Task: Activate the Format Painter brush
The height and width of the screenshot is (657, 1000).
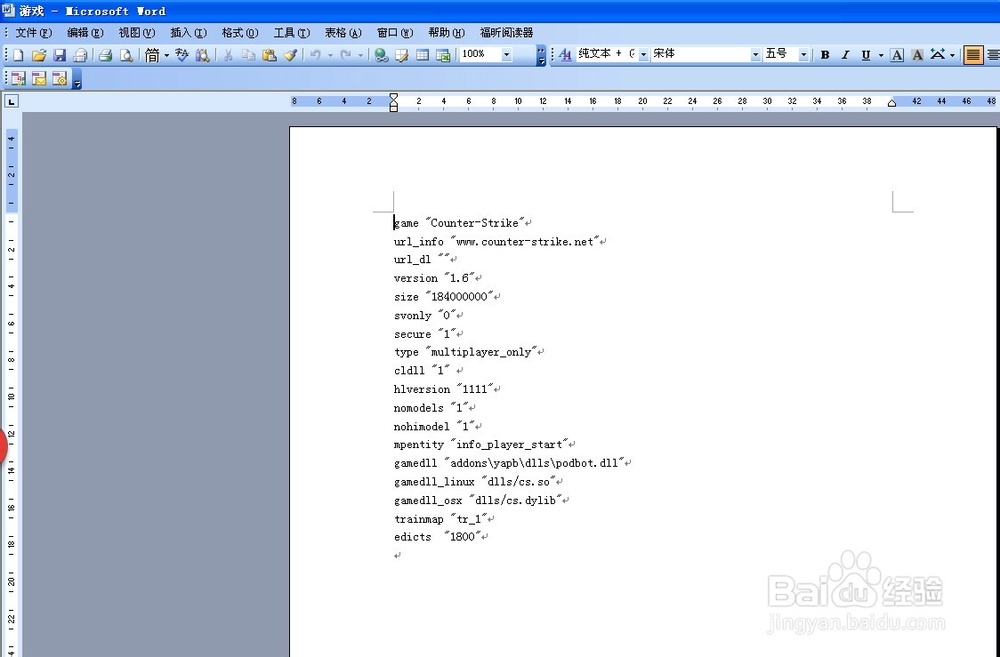Action: pyautogui.click(x=290, y=55)
